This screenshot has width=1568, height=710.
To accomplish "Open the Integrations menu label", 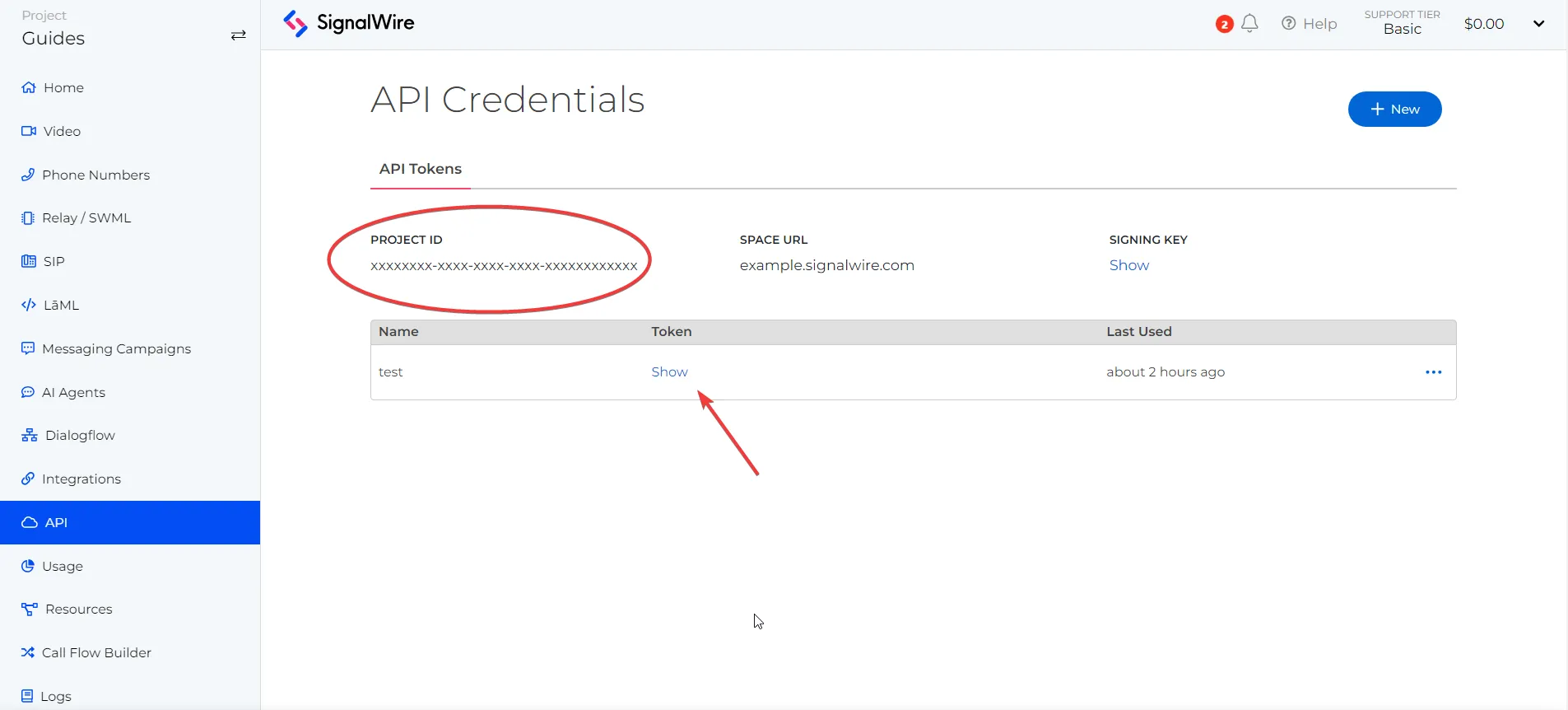I will [81, 479].
